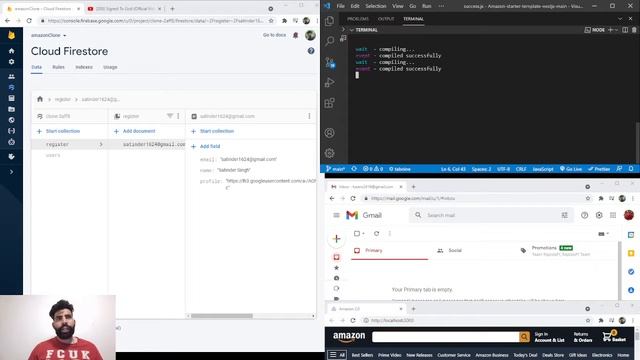Image resolution: width=640 pixels, height=360 pixels.
Task: Open Firebase notifications bell
Action: tap(296, 36)
